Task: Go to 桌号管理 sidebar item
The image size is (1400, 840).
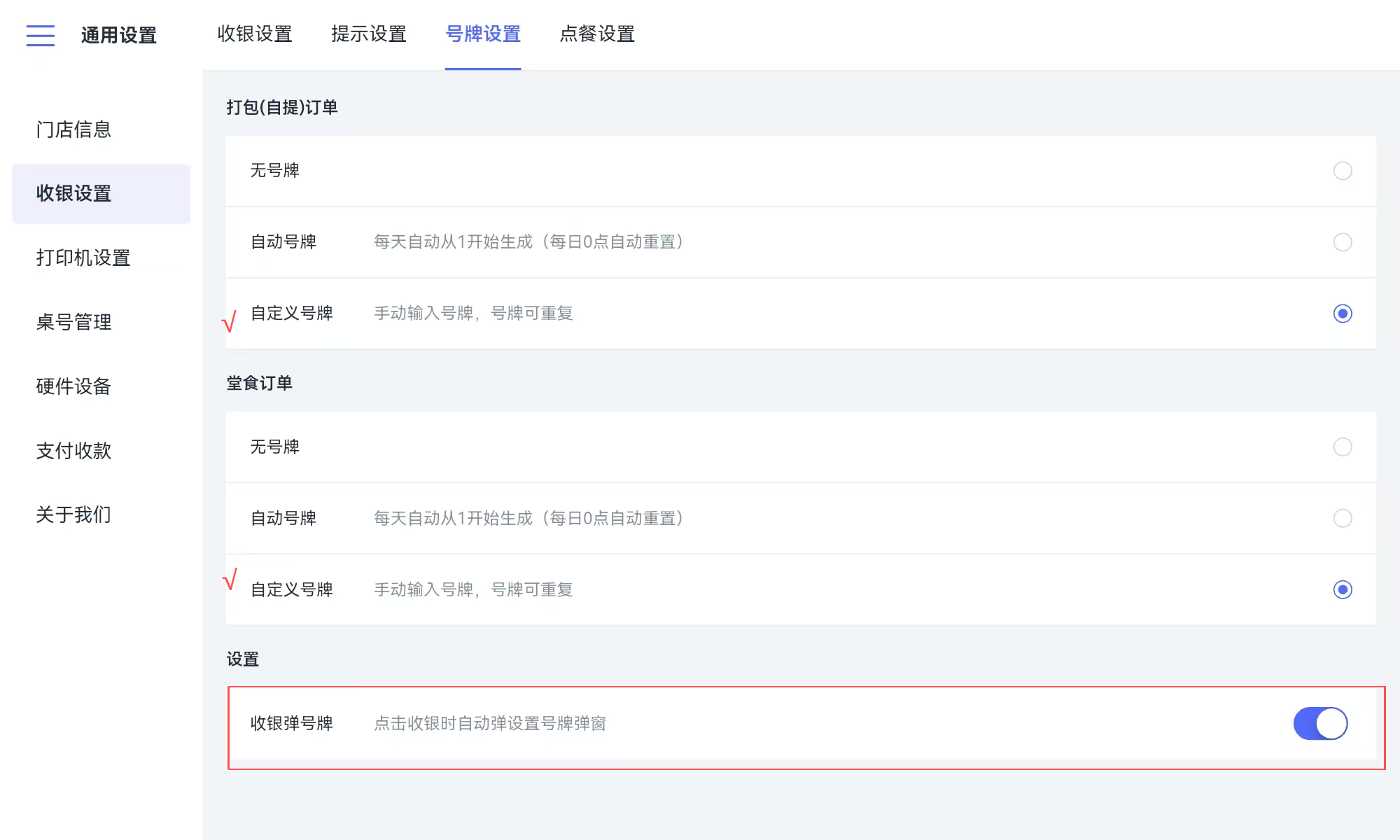Action: pos(73,322)
